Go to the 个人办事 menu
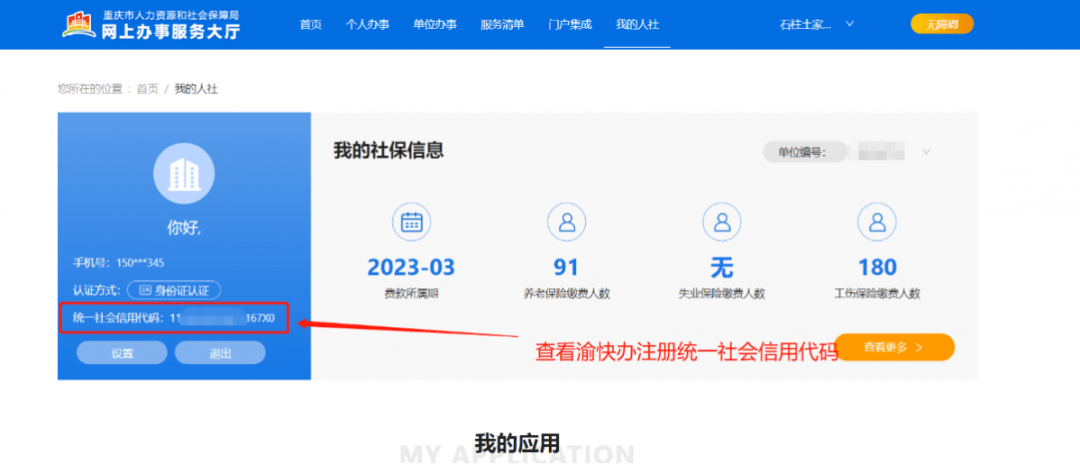 [366, 24]
